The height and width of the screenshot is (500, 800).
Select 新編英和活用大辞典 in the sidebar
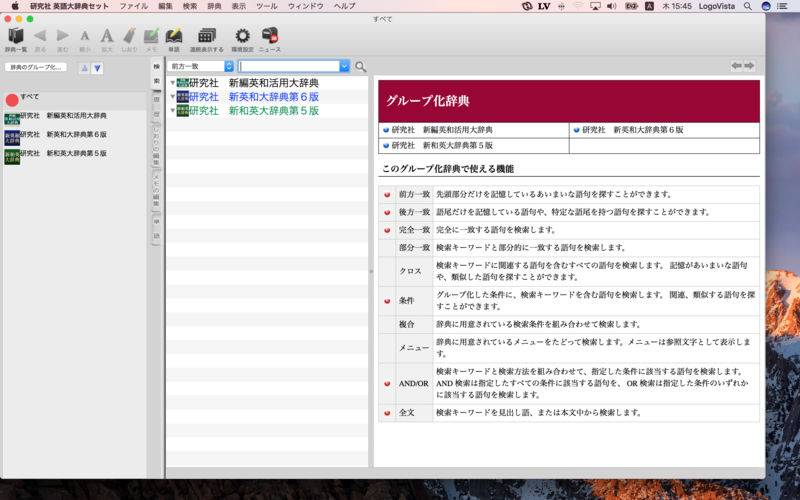click(x=73, y=118)
